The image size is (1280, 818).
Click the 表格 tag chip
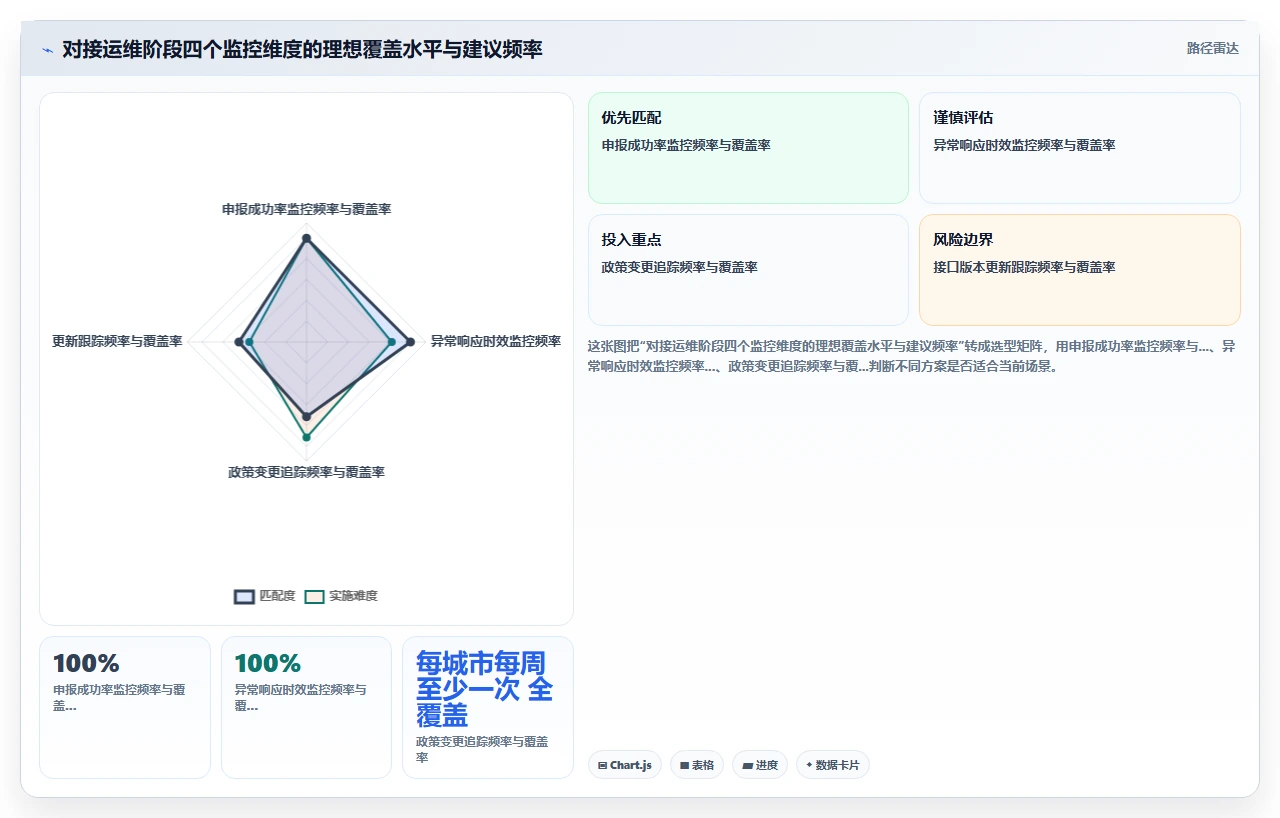coord(697,765)
